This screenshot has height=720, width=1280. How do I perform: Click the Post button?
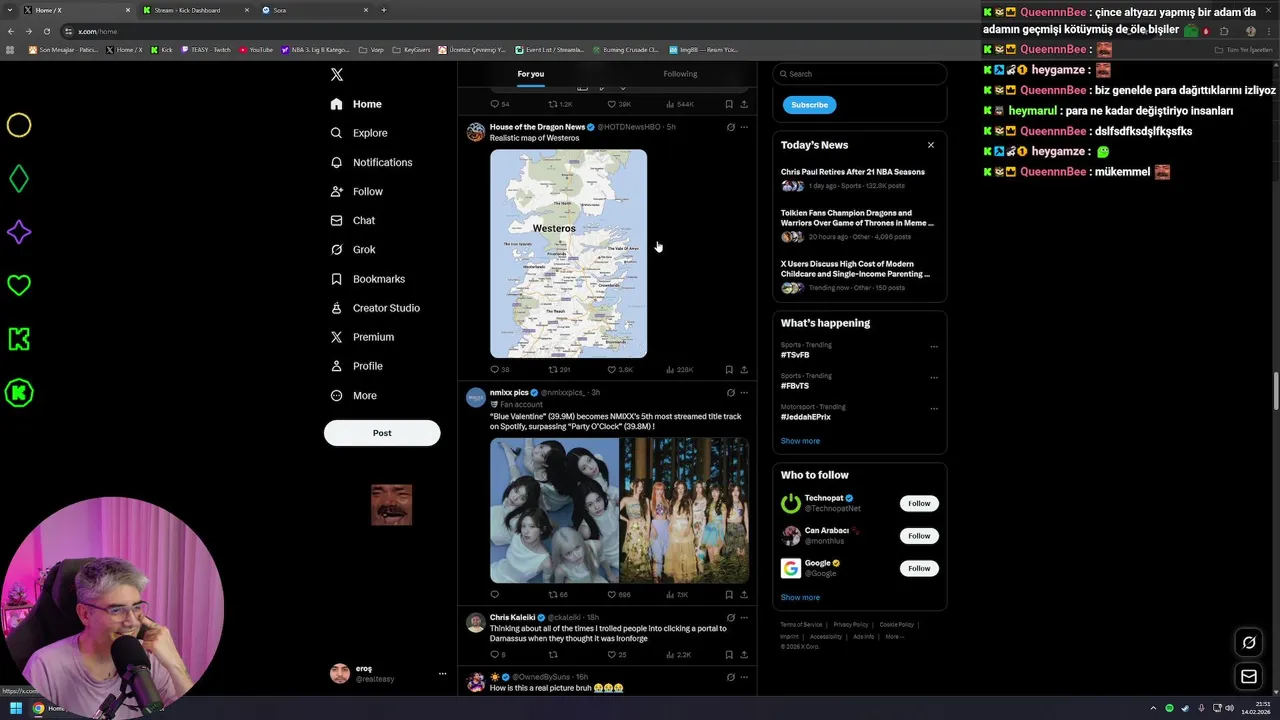[382, 433]
